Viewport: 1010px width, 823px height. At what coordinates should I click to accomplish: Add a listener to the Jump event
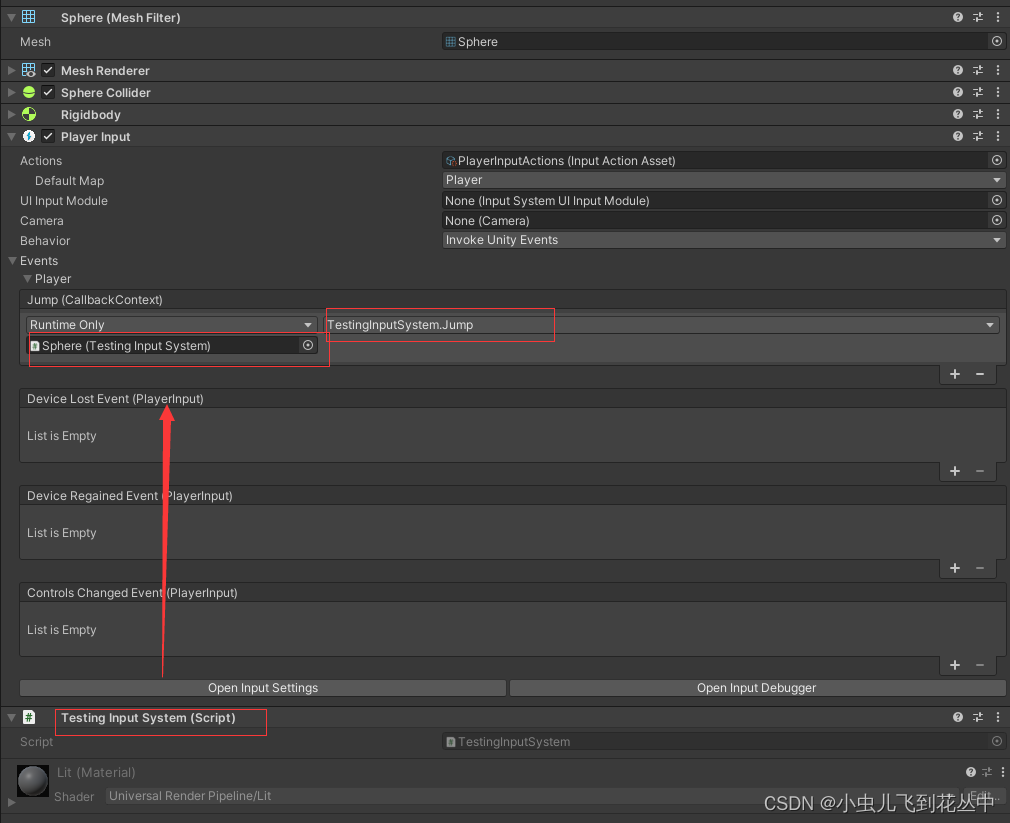point(955,374)
